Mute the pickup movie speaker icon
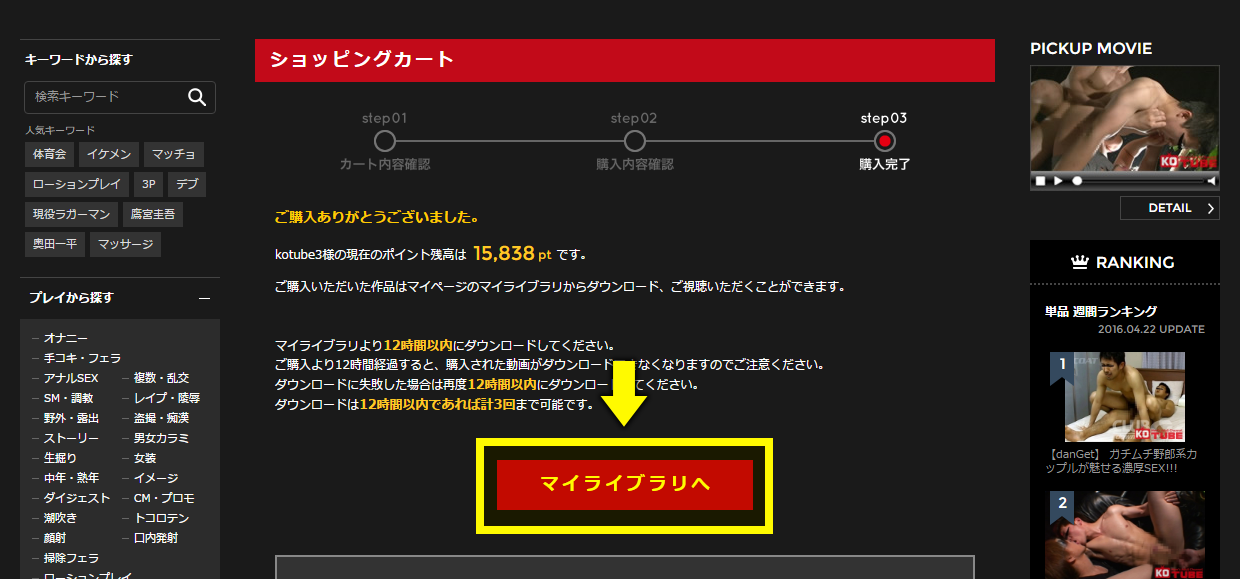 point(1211,181)
